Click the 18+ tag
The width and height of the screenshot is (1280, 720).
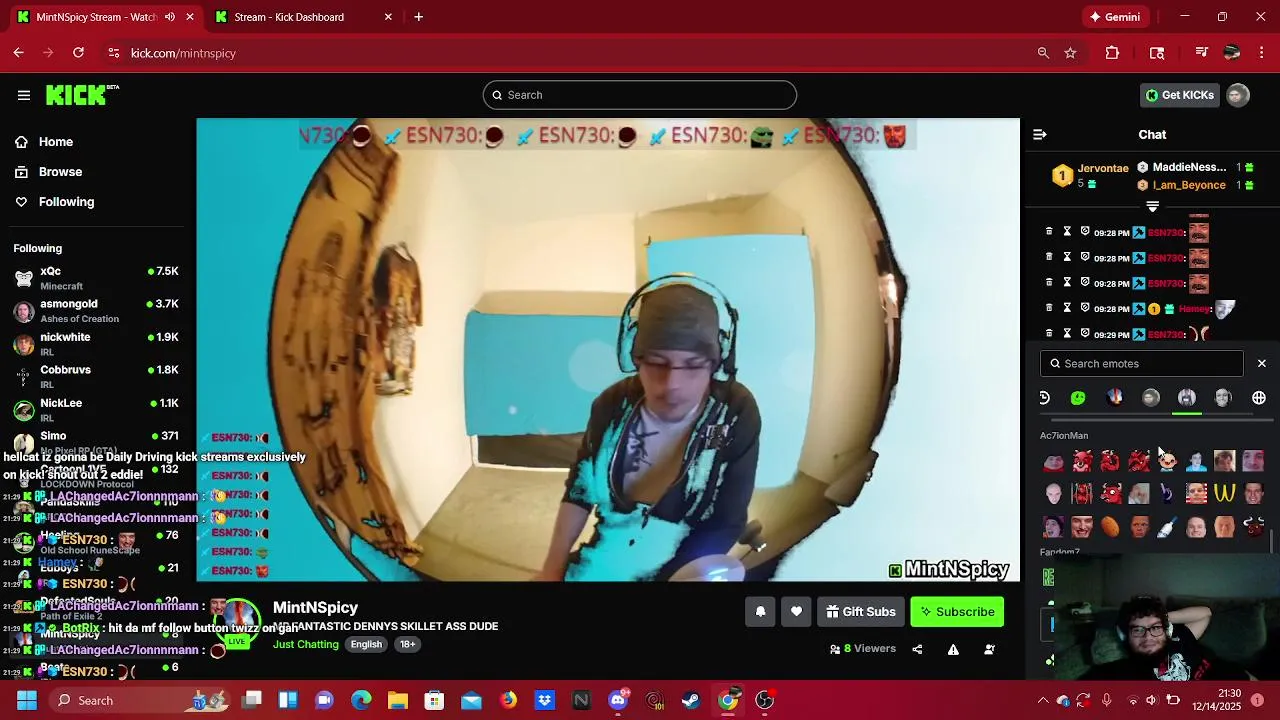click(408, 644)
